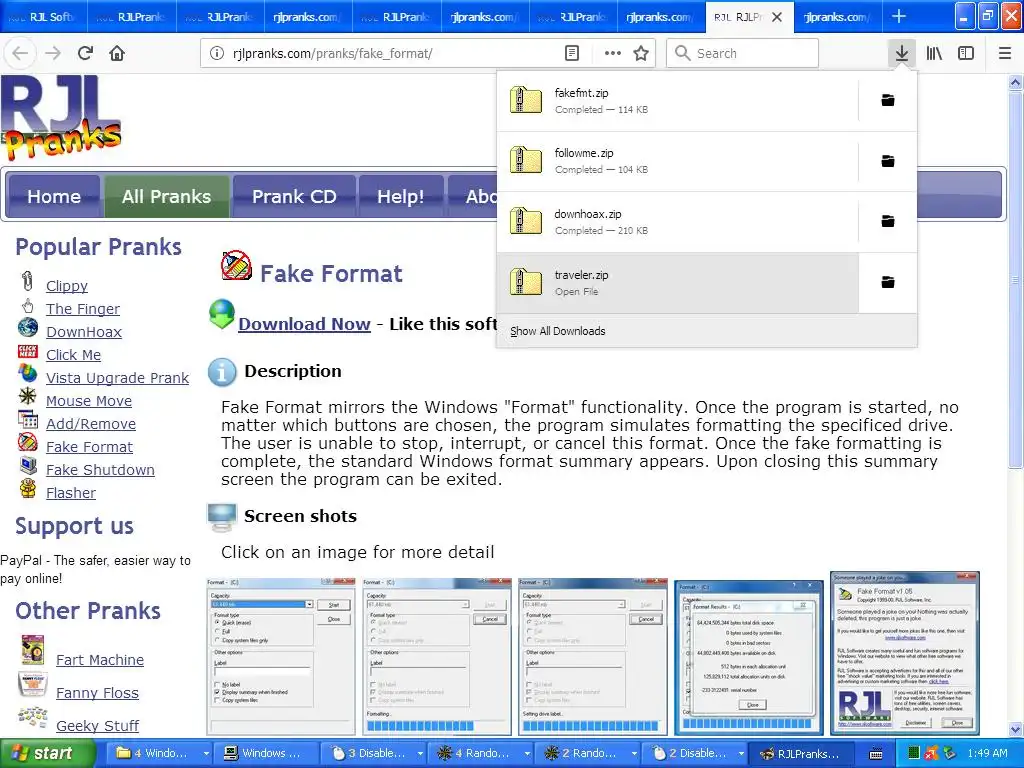Screen dimensions: 1024x768
Task: Open the Geeky Stuff link
Action: point(97,726)
